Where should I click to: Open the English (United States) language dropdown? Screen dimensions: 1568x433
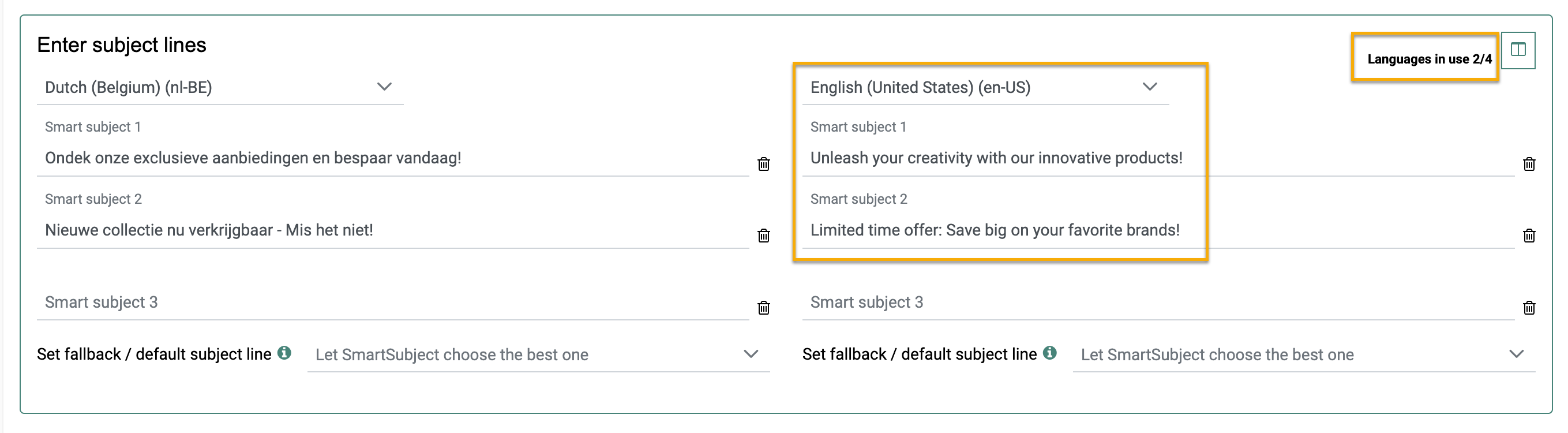click(x=984, y=87)
